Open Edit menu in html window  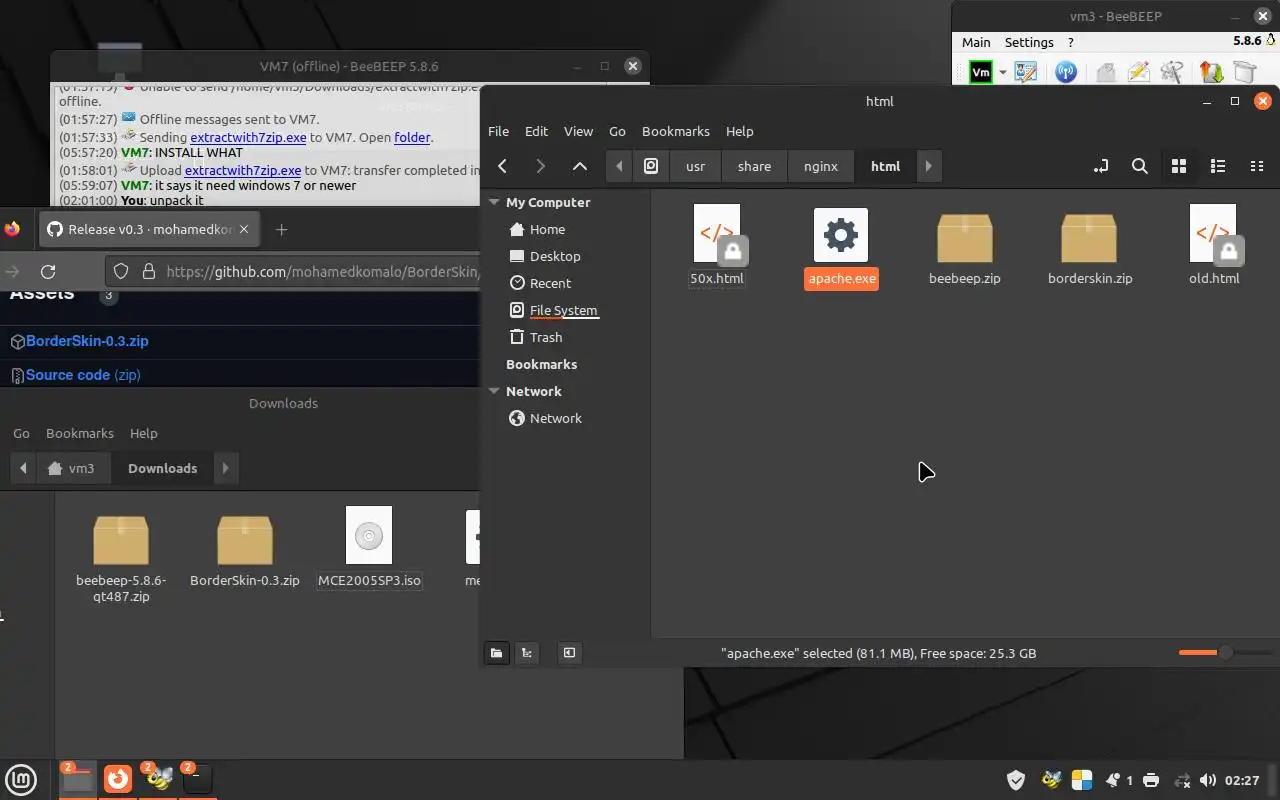point(536,131)
